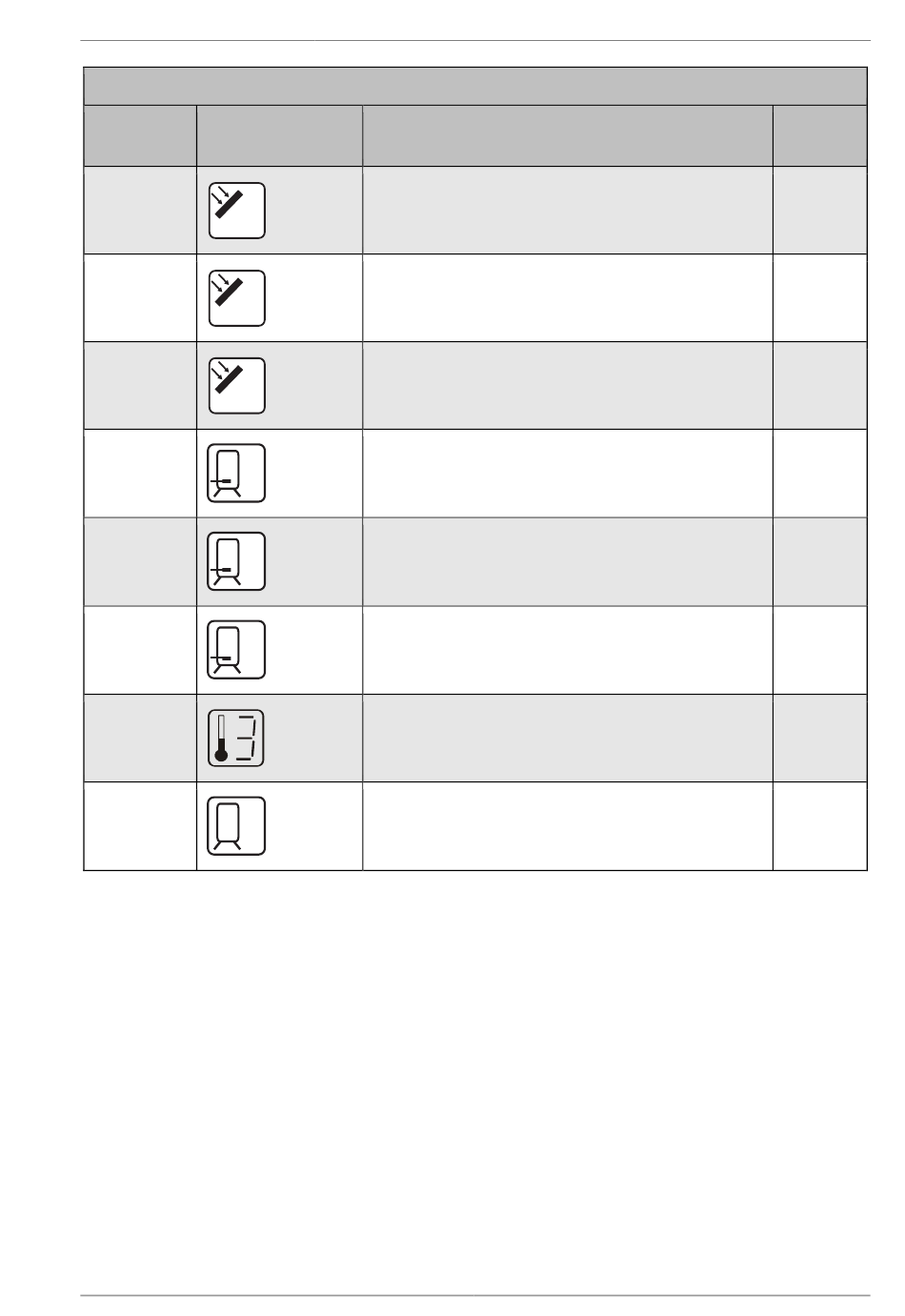Click the description cell beside the thermometer icon
Screen dimensions: 905x1316
point(568,739)
